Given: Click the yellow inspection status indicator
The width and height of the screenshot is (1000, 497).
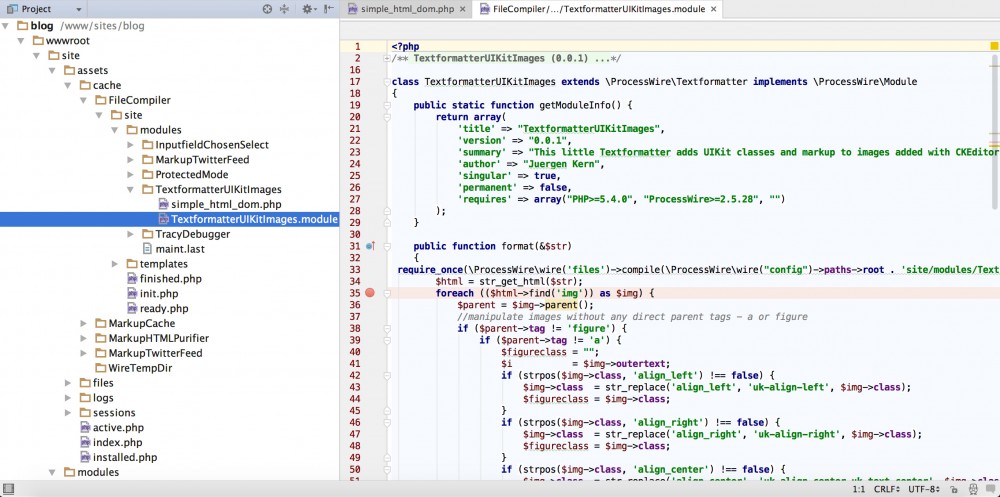Looking at the screenshot, I should pos(993,46).
